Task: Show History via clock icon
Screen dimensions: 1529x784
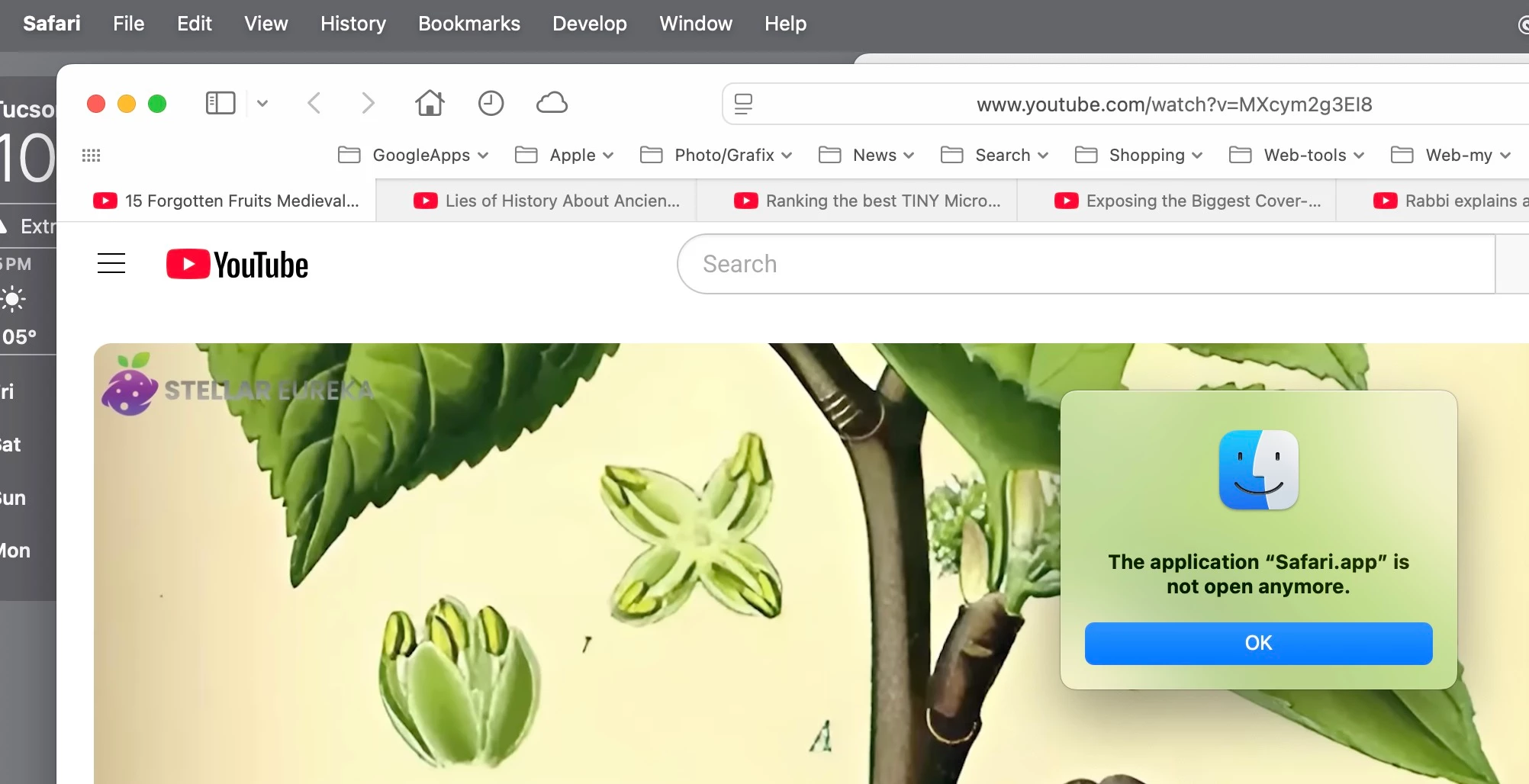Action: 491,103
